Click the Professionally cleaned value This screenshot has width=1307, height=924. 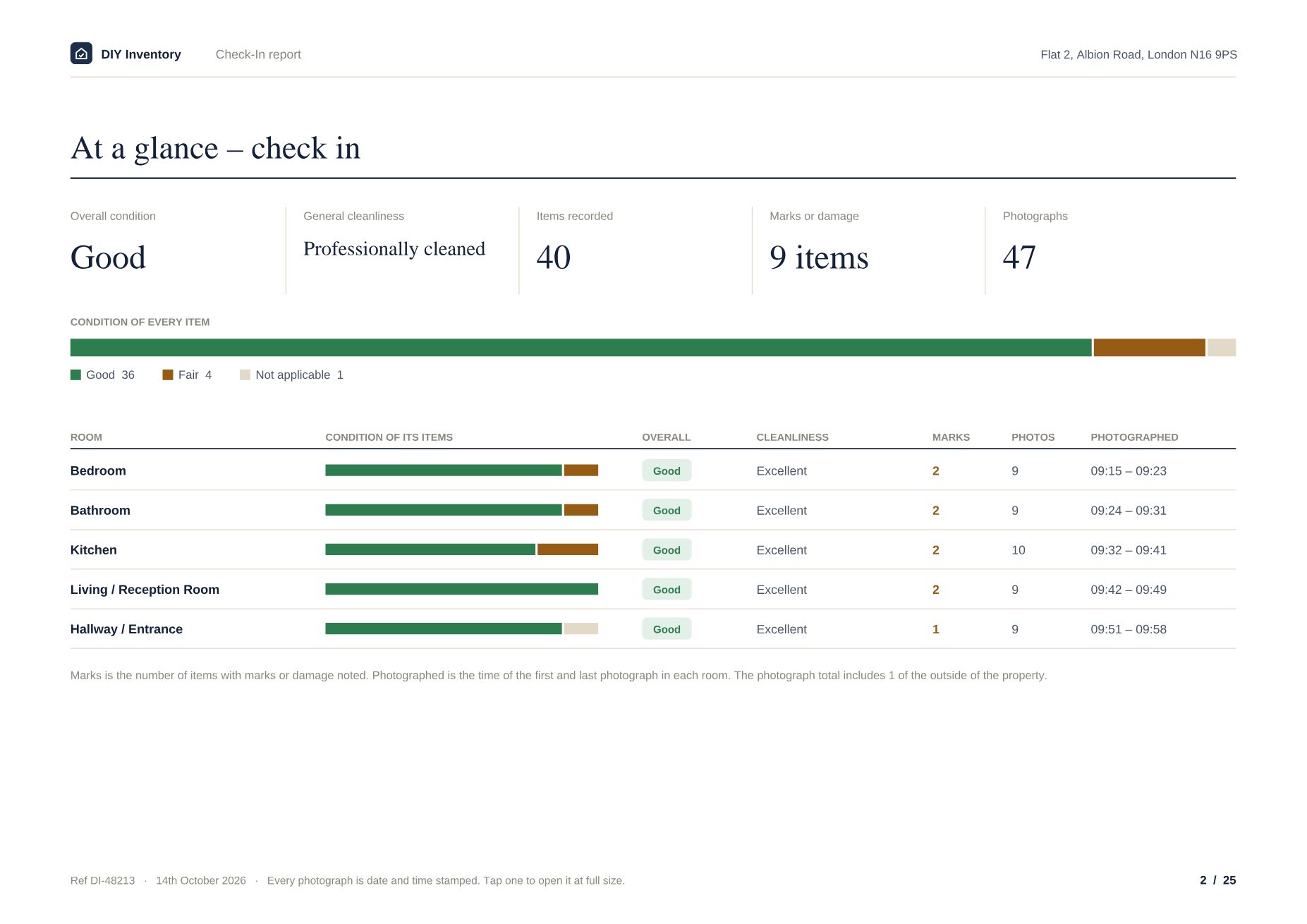[394, 249]
